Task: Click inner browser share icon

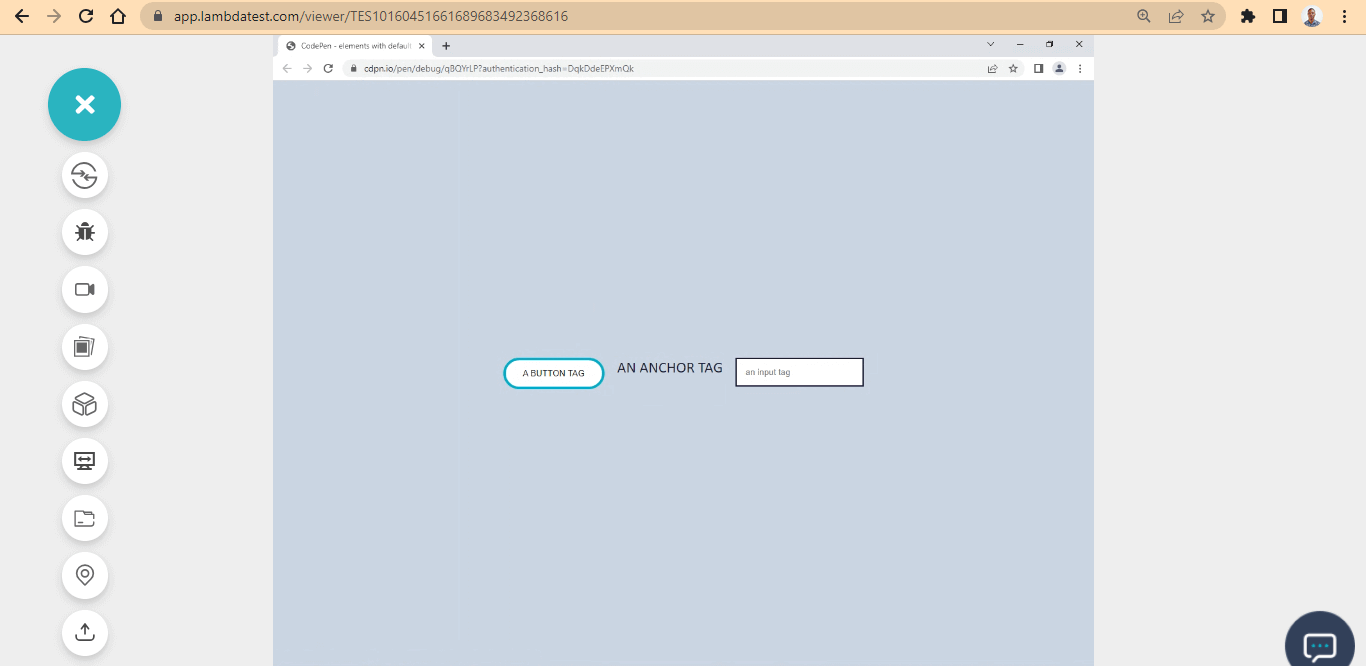Action: [992, 68]
